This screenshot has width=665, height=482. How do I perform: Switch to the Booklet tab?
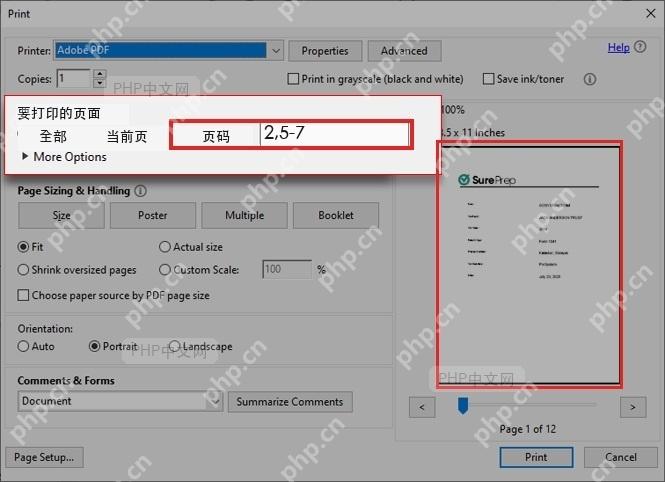(336, 215)
